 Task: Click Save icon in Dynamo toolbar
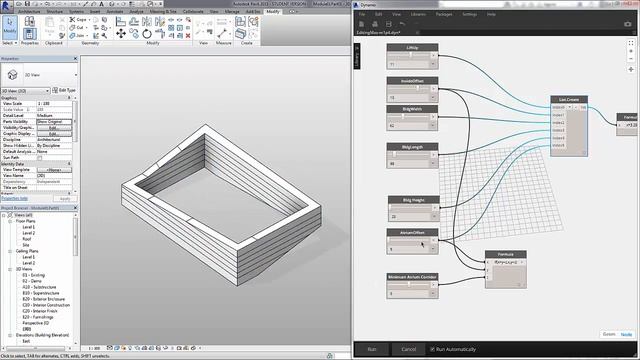tap(389, 24)
